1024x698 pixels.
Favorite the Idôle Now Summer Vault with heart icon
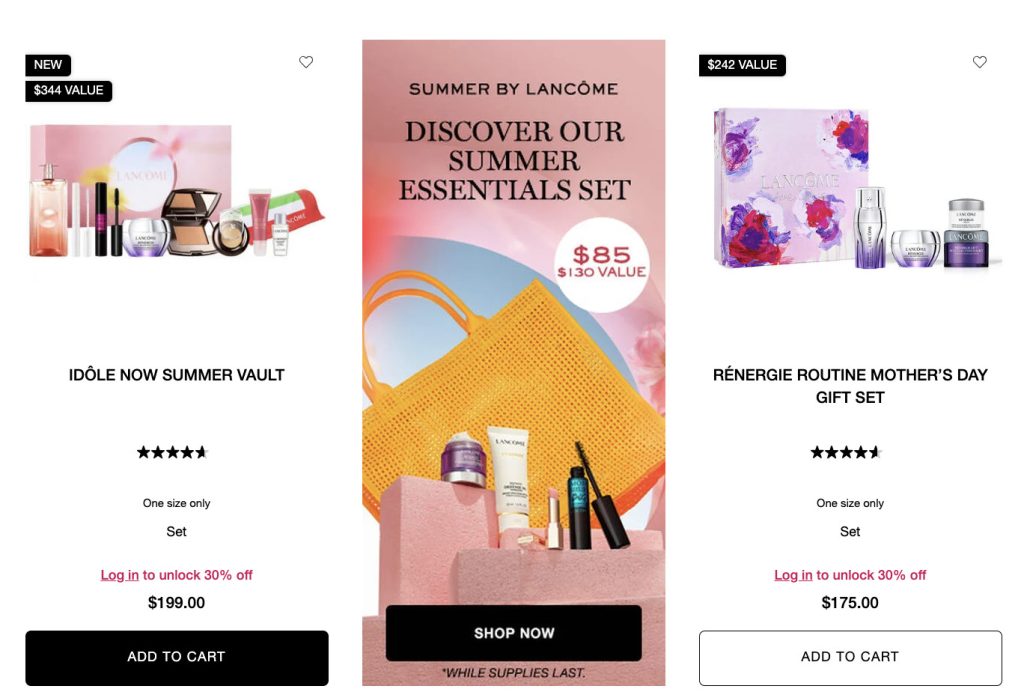[x=306, y=62]
